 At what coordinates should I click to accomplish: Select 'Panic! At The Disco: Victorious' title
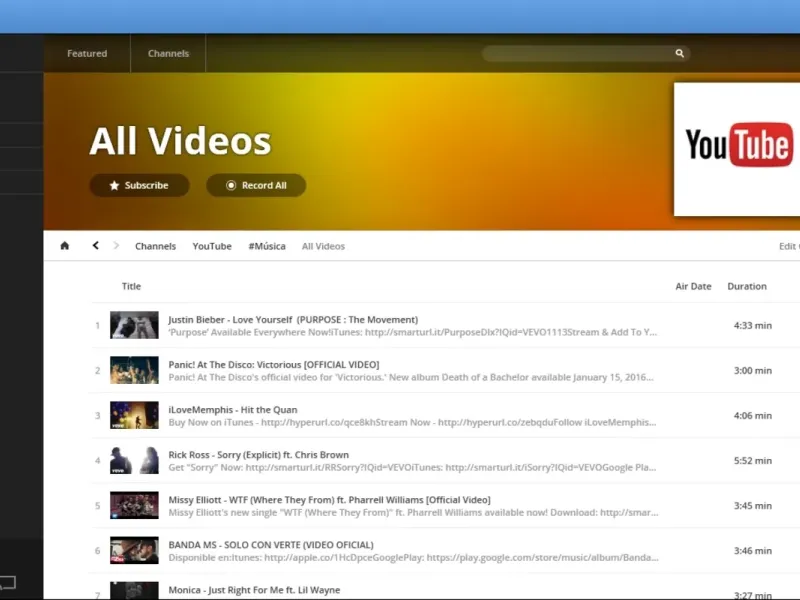coord(274,364)
